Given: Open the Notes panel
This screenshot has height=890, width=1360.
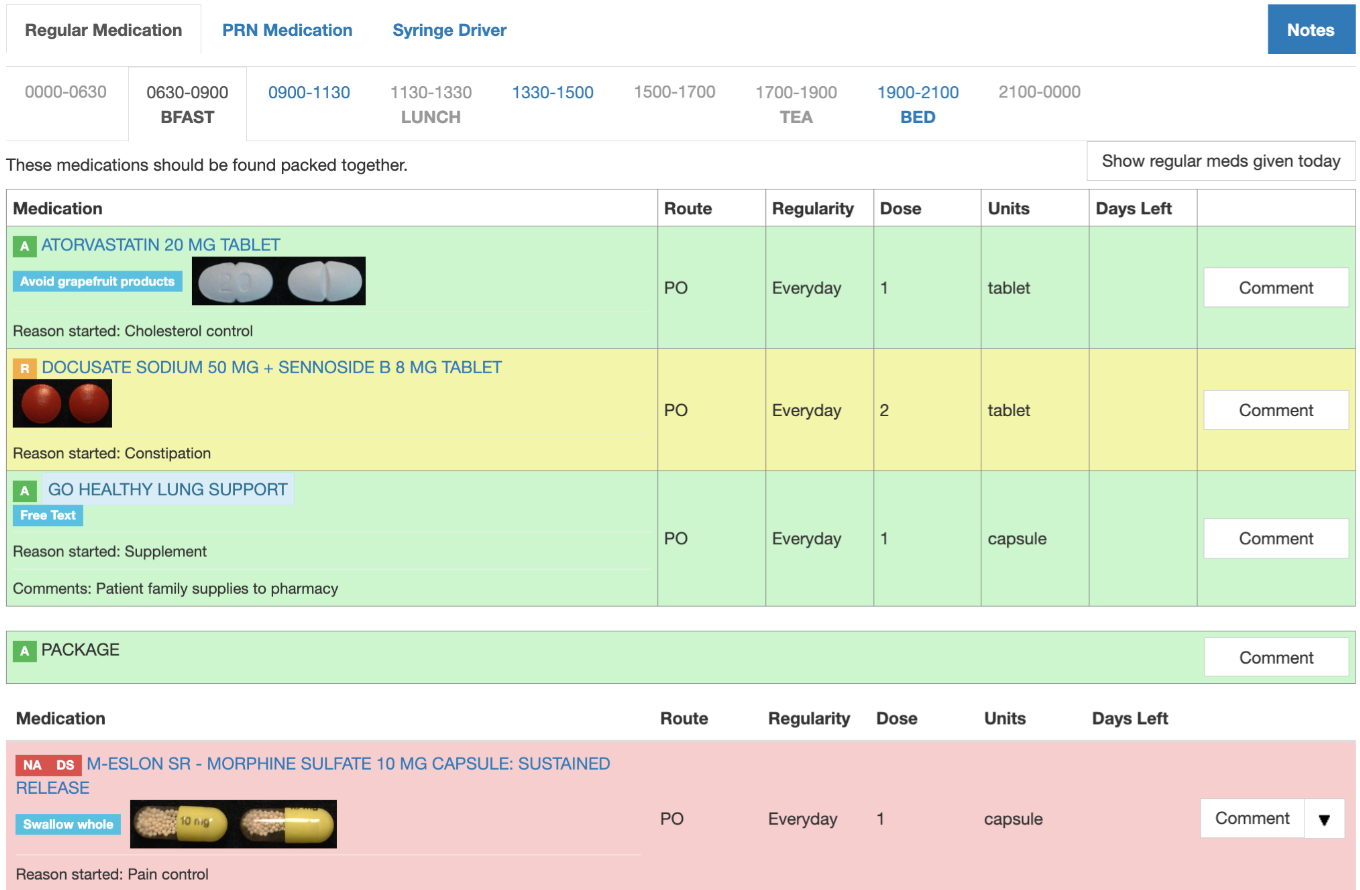Looking at the screenshot, I should pos(1310,29).
